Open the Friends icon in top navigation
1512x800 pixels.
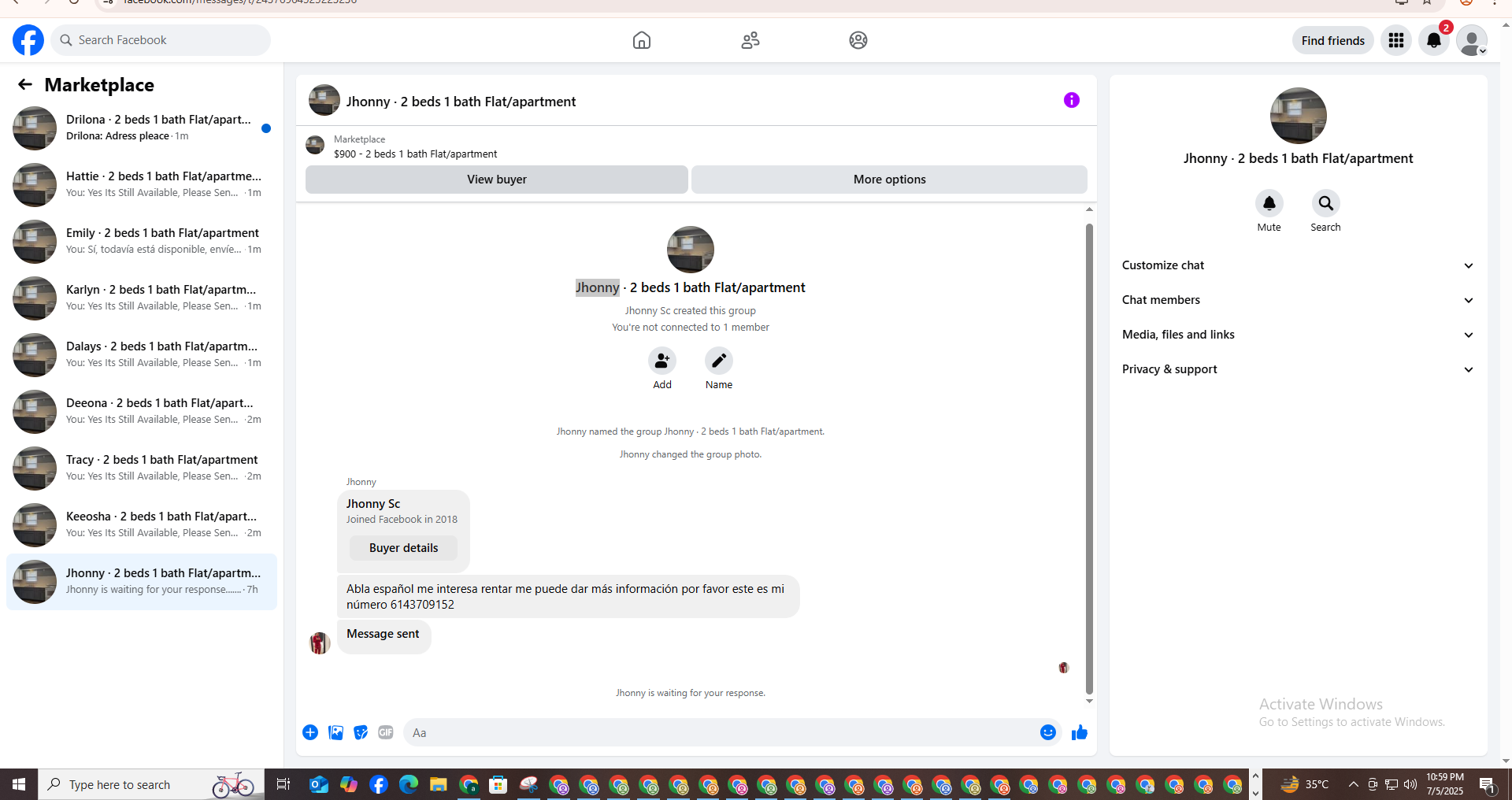pos(750,40)
